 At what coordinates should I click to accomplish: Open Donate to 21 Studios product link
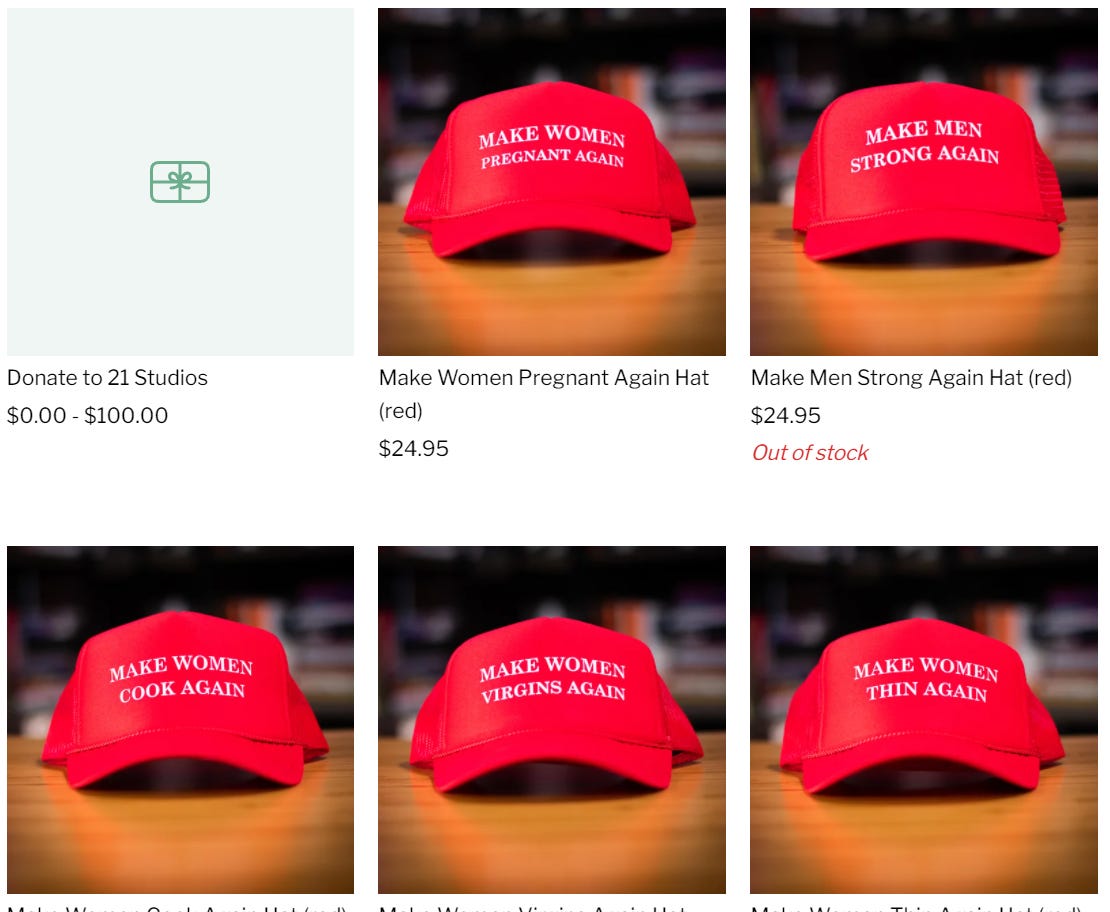coord(108,377)
